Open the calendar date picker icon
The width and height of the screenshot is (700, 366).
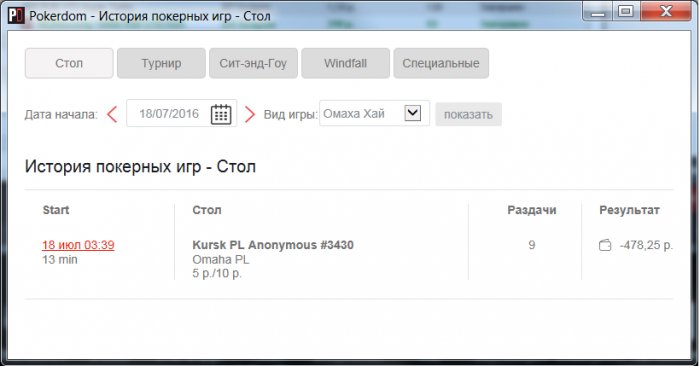pyautogui.click(x=221, y=114)
